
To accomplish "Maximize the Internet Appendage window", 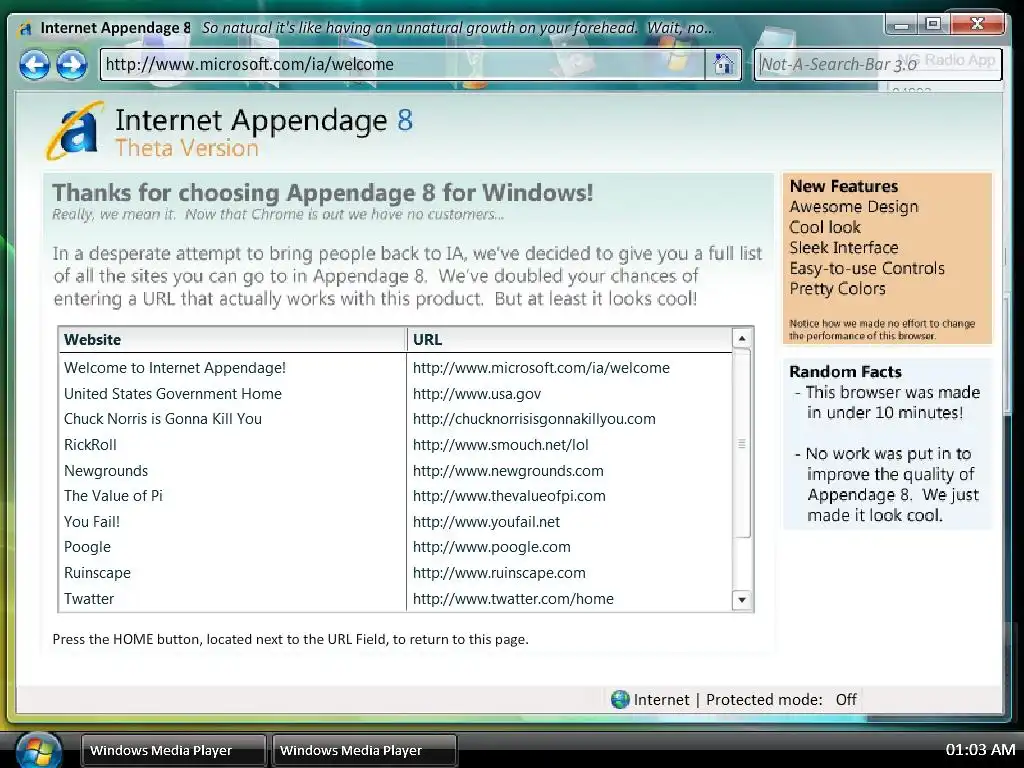I will click(934, 24).
